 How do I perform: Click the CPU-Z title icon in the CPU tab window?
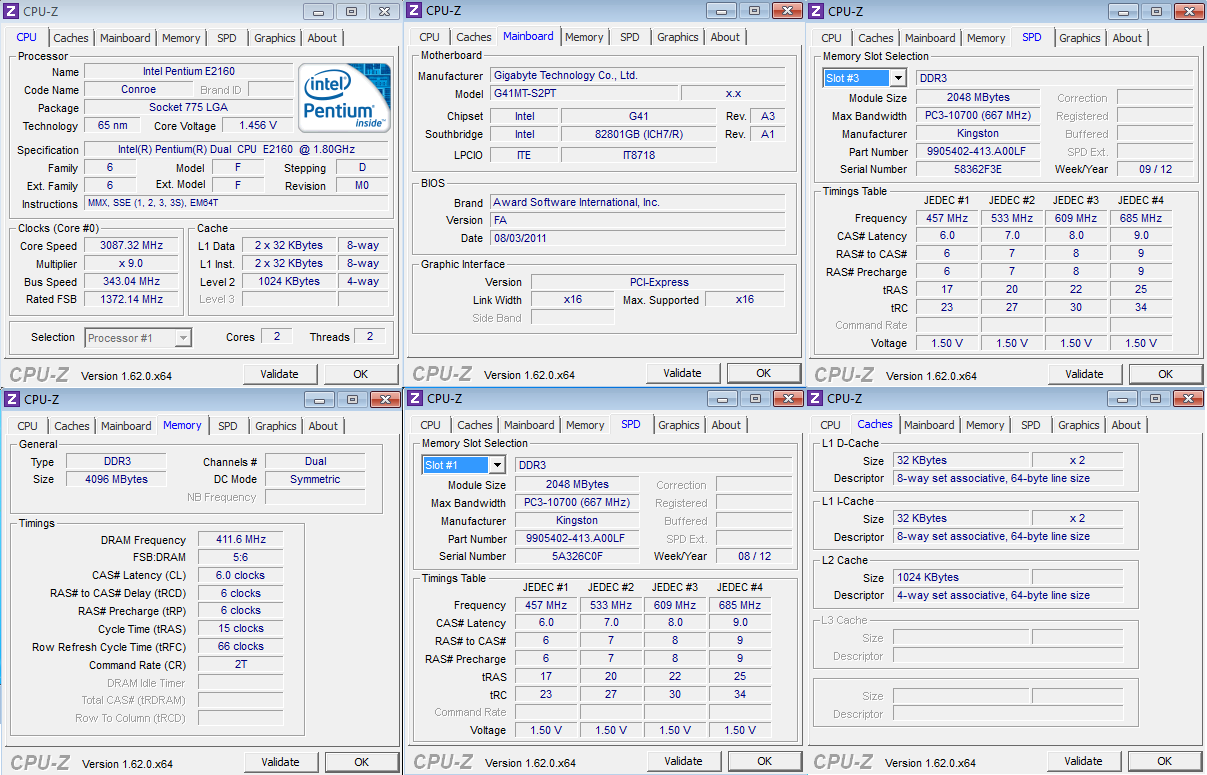coord(12,12)
